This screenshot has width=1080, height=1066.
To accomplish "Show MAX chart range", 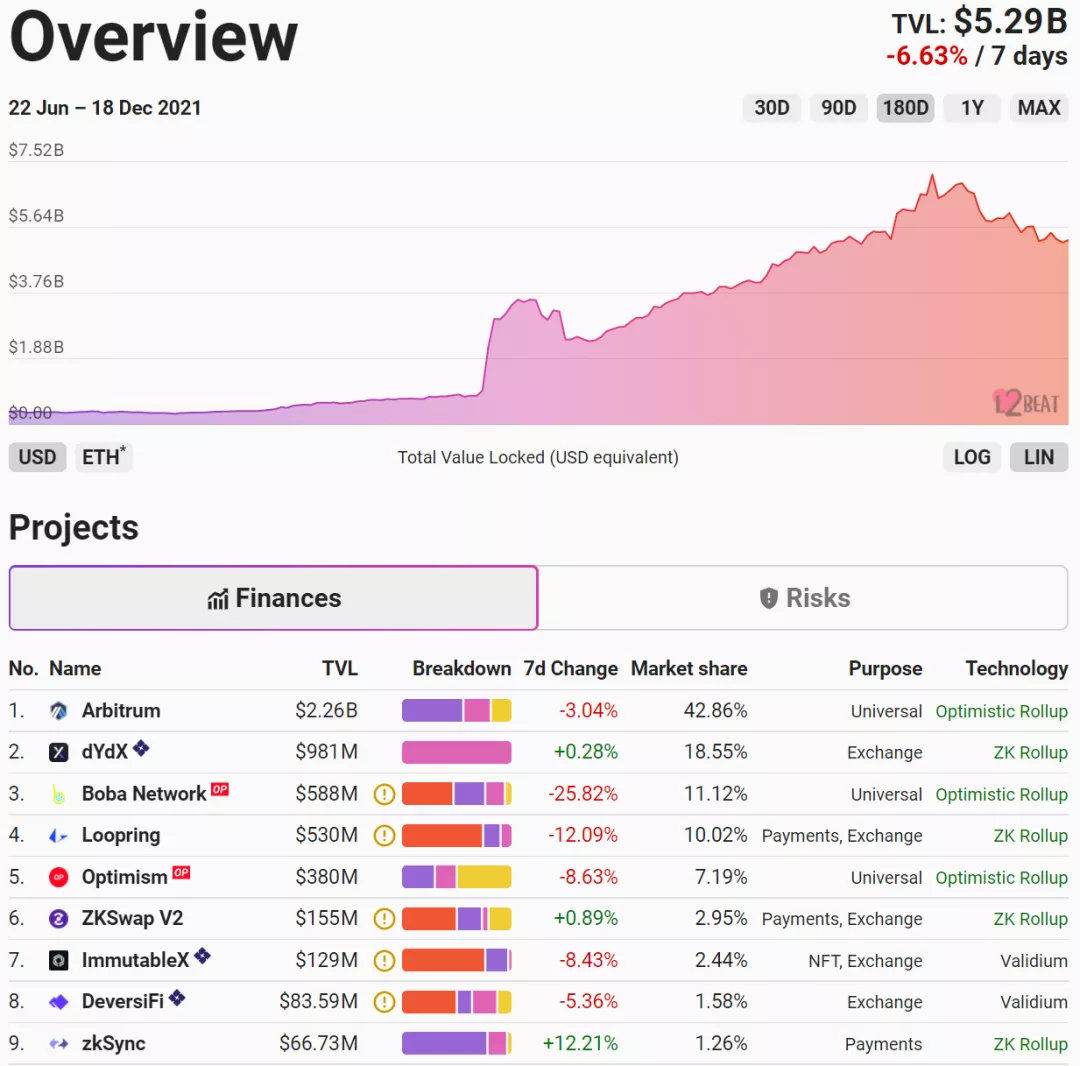I will pyautogui.click(x=1039, y=108).
